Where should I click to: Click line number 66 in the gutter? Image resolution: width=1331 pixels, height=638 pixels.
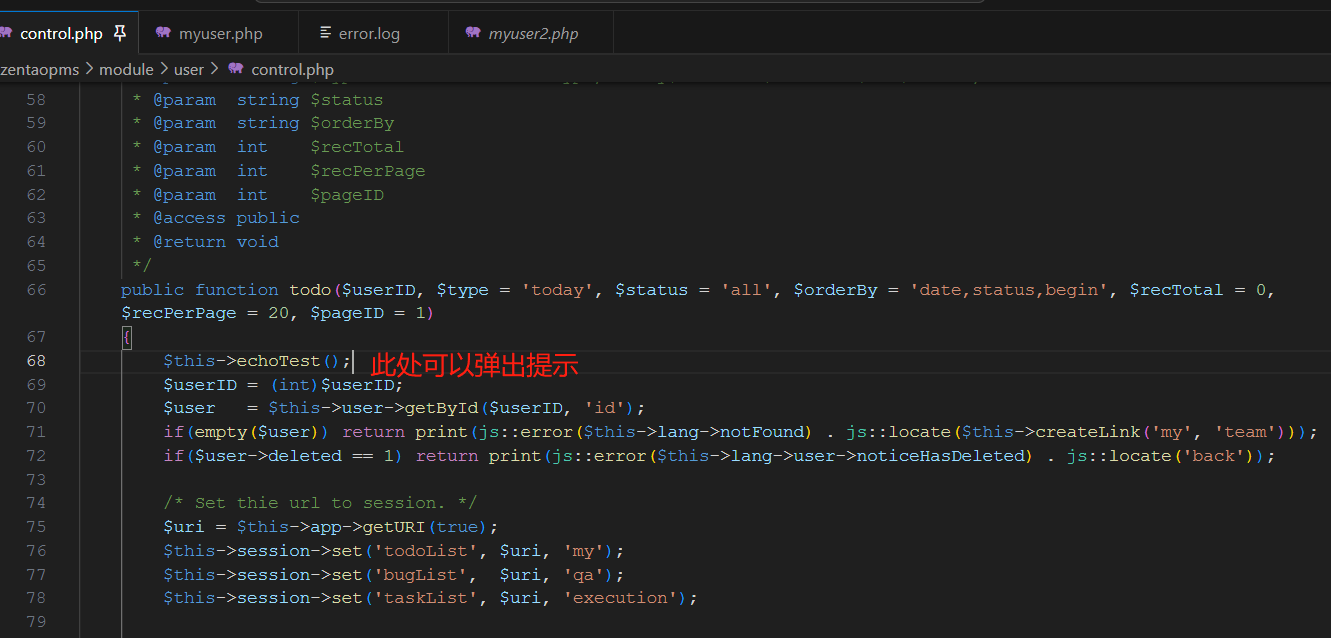coord(36,290)
